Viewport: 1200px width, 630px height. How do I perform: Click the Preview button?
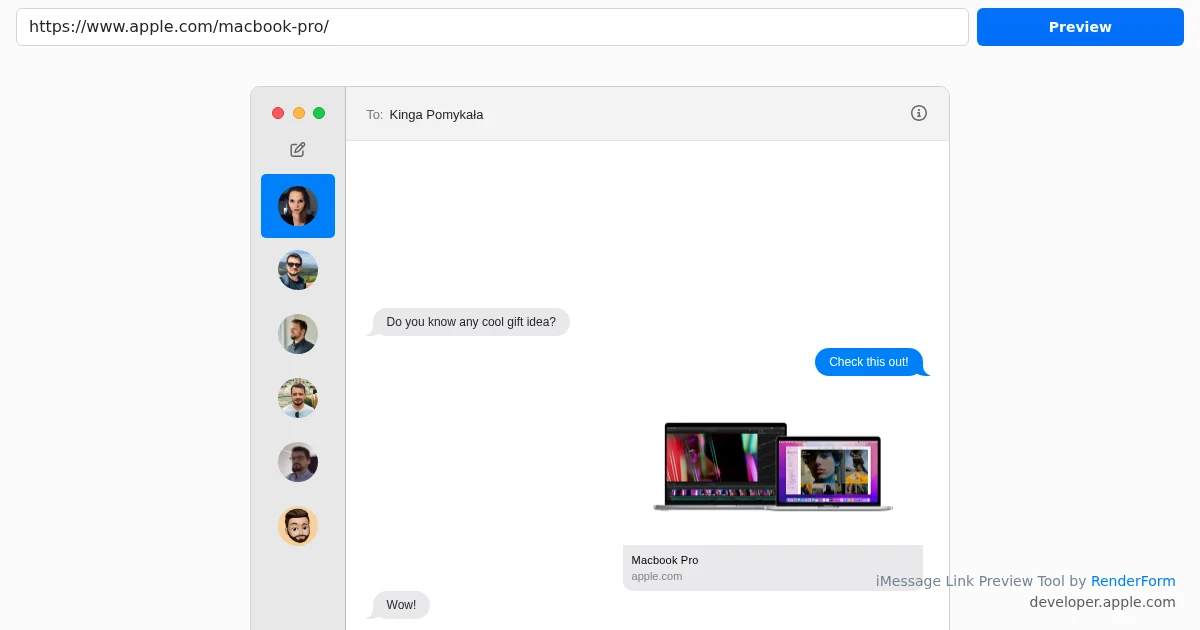click(1080, 27)
